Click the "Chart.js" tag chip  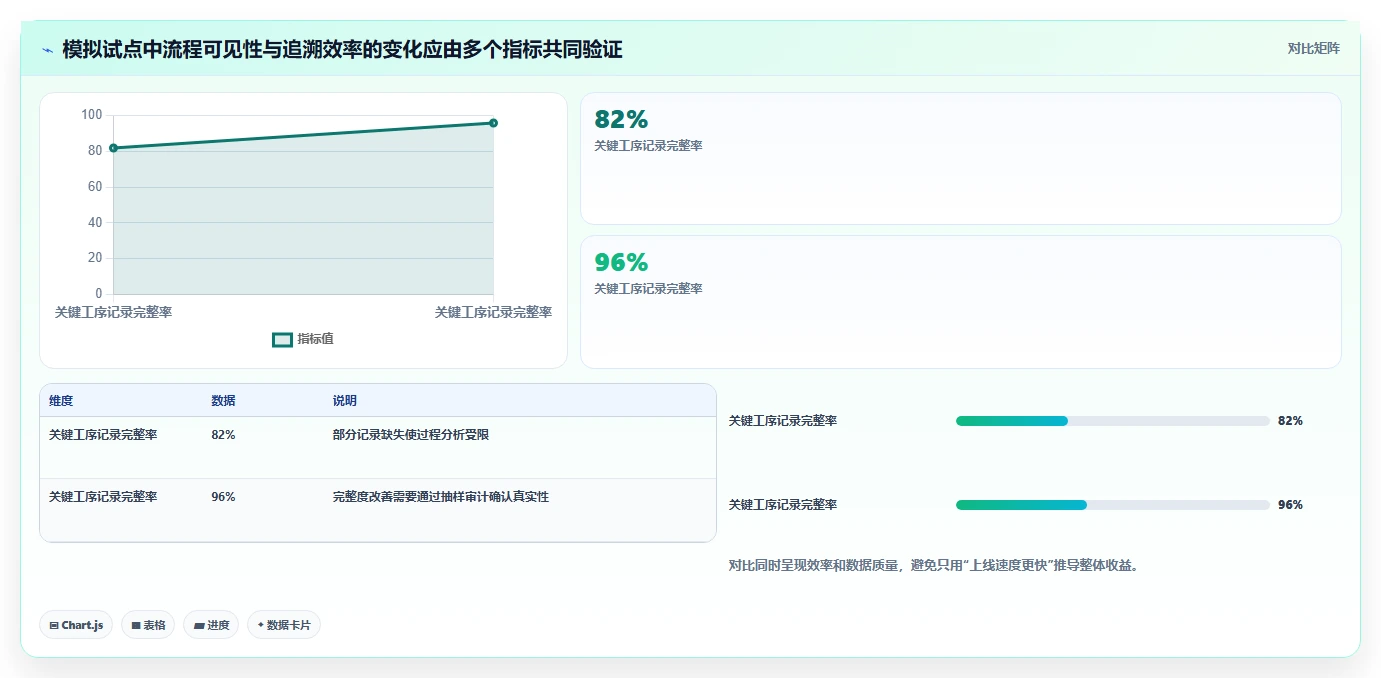tap(76, 625)
